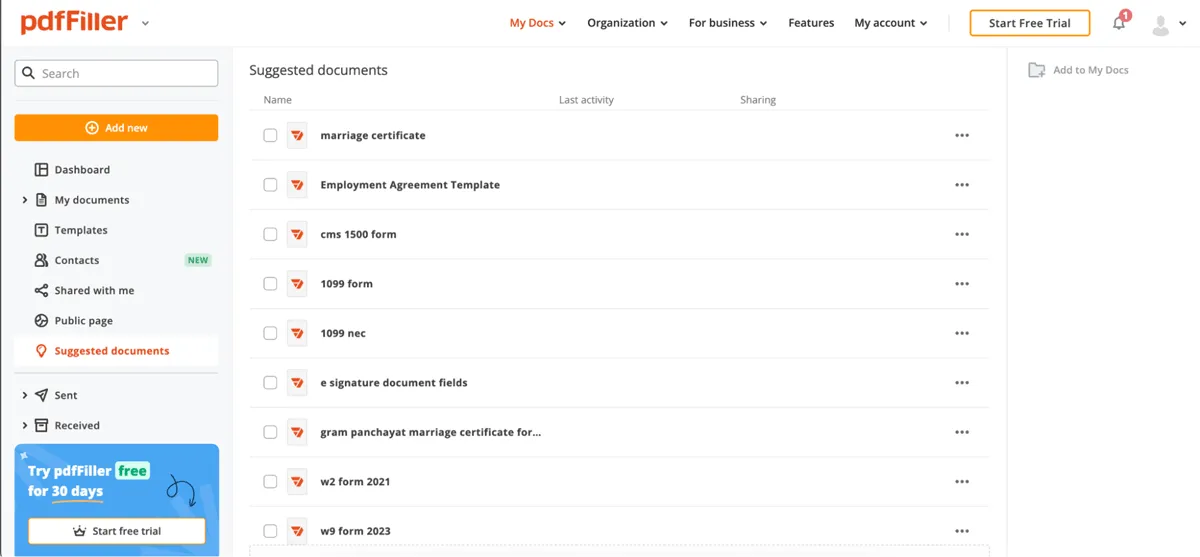Open the My Docs dropdown menu
Screen dimensions: 1200x557
pyautogui.click(x=538, y=23)
